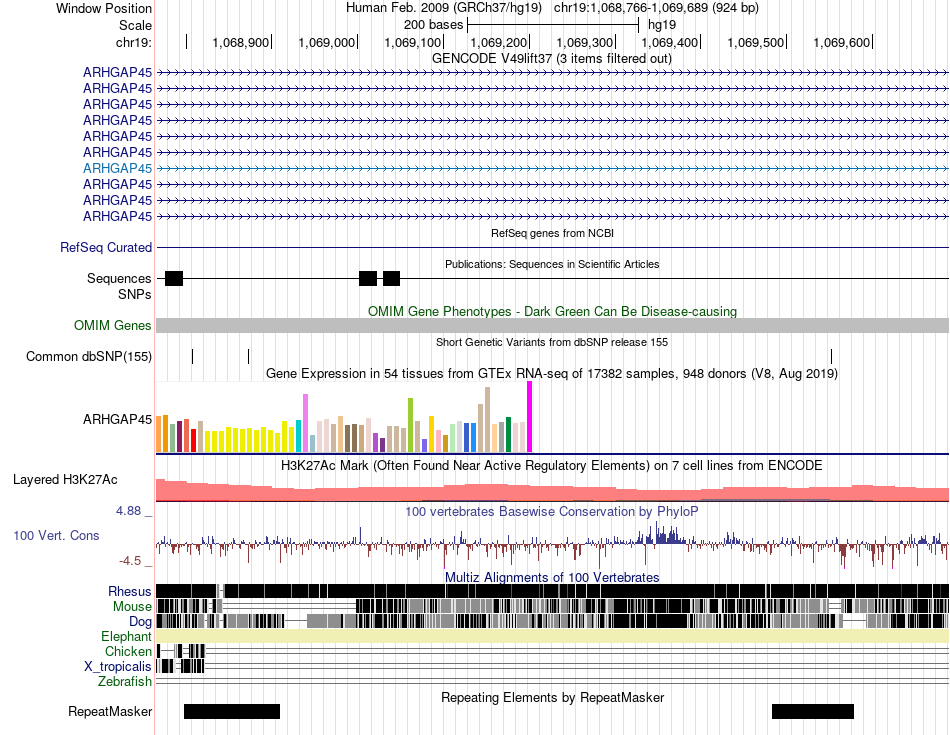Click the Rhesus alignment row label
This screenshot has height=735, width=950.
130,591
